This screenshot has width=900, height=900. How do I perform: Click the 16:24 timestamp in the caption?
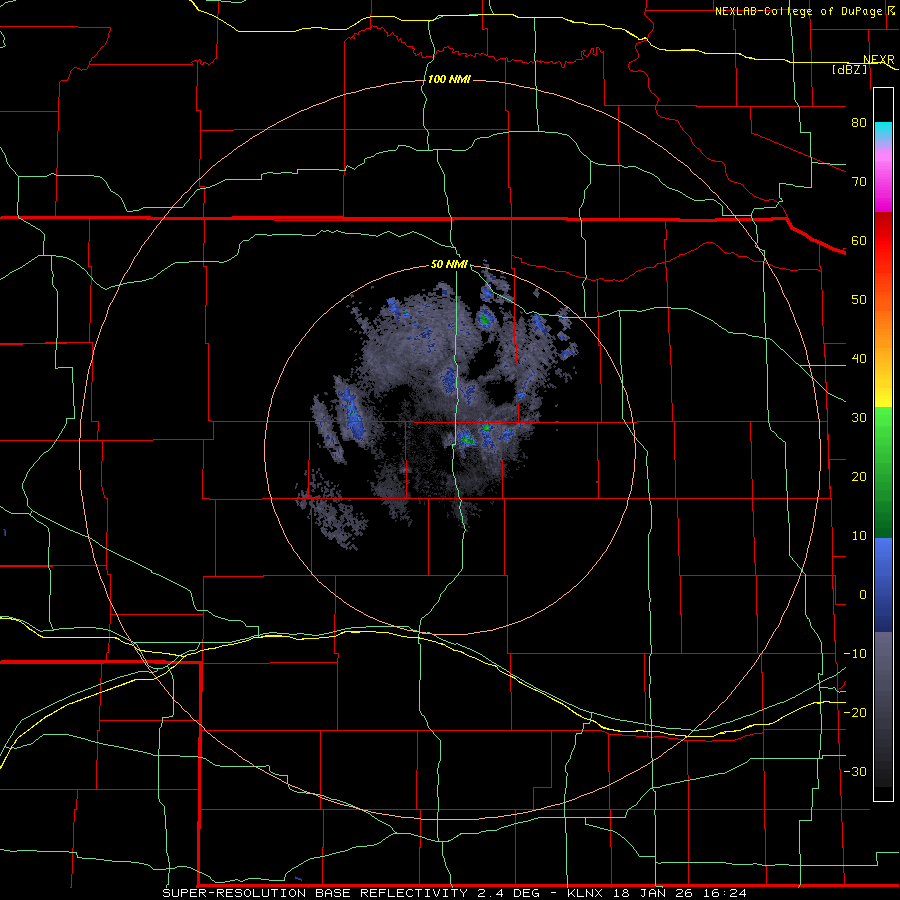click(x=724, y=893)
